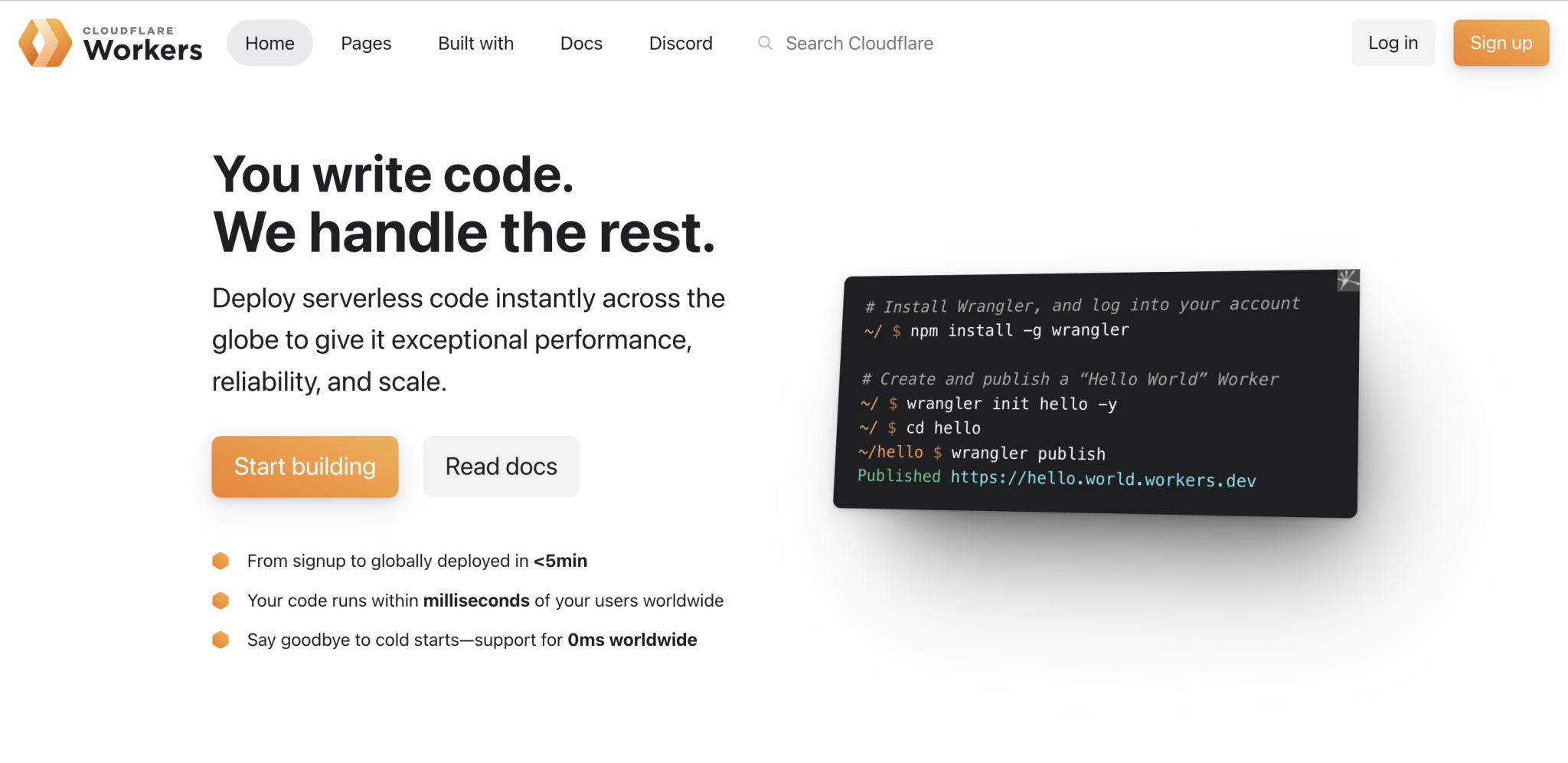Click the hexagon bullet next to '<5min'
This screenshot has height=763, width=1568.
click(x=220, y=560)
